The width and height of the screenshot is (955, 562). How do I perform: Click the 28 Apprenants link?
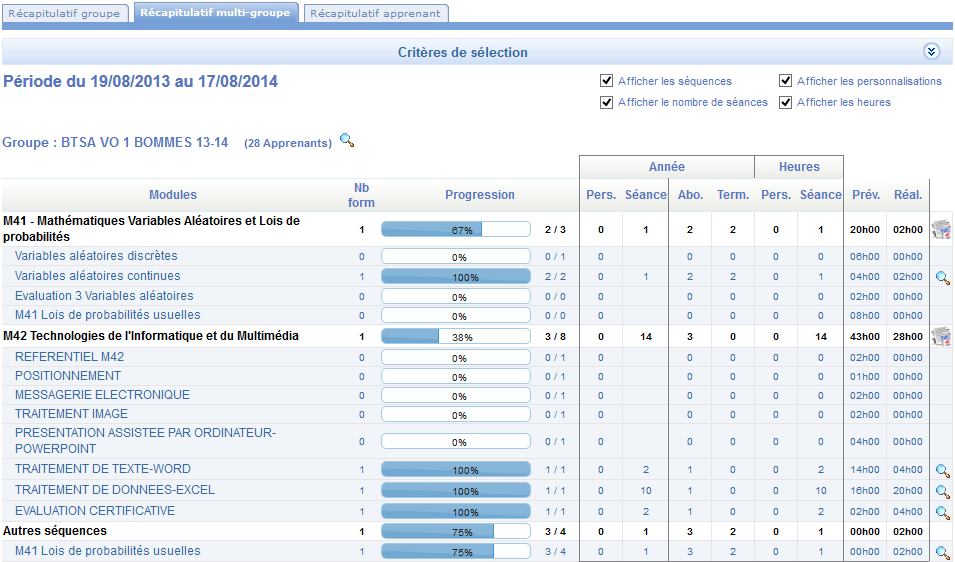click(288, 144)
